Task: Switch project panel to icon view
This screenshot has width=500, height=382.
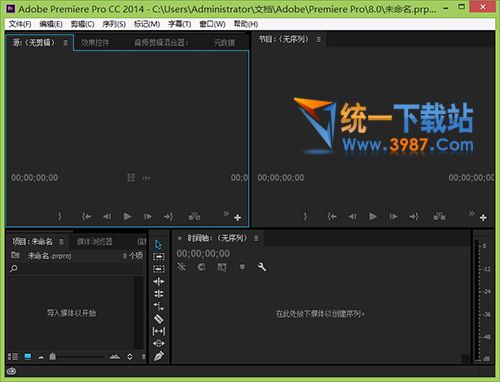Action: pos(28,357)
